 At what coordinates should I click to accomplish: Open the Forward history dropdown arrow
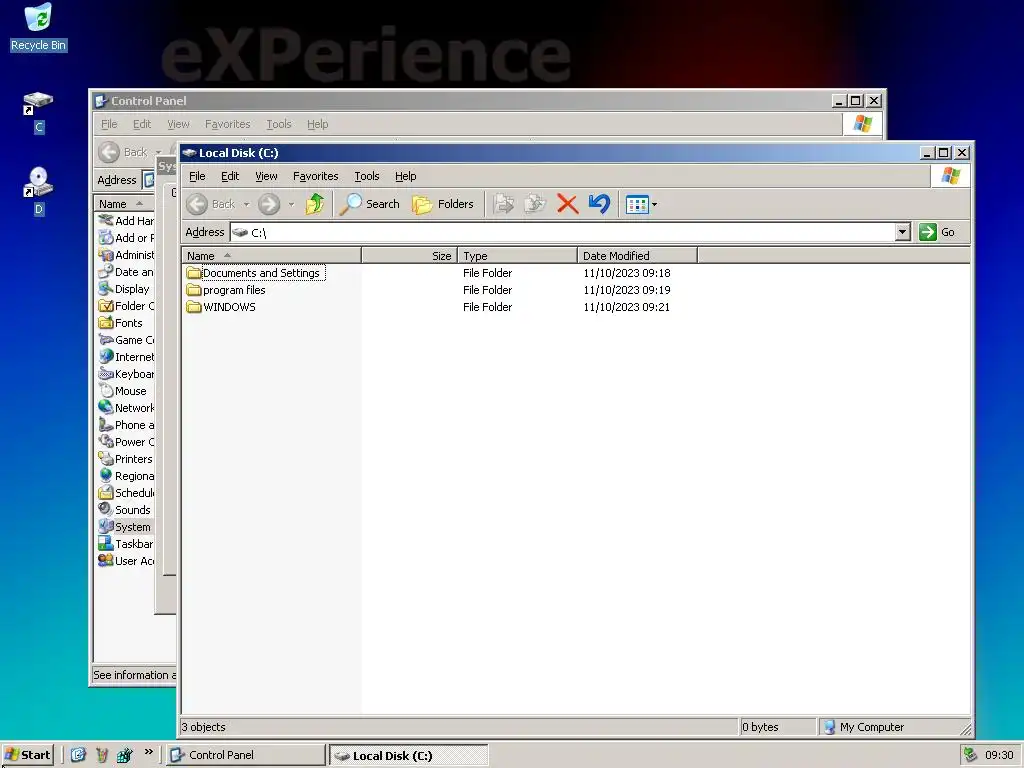click(291, 204)
